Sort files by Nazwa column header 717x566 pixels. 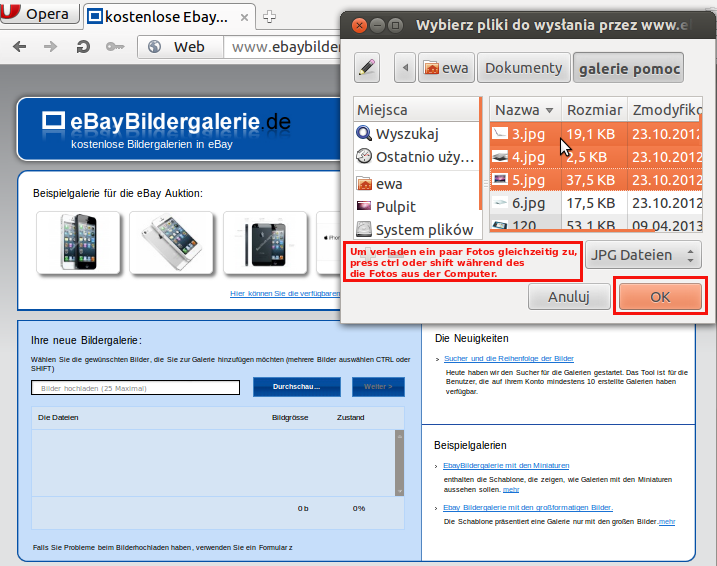pos(525,110)
